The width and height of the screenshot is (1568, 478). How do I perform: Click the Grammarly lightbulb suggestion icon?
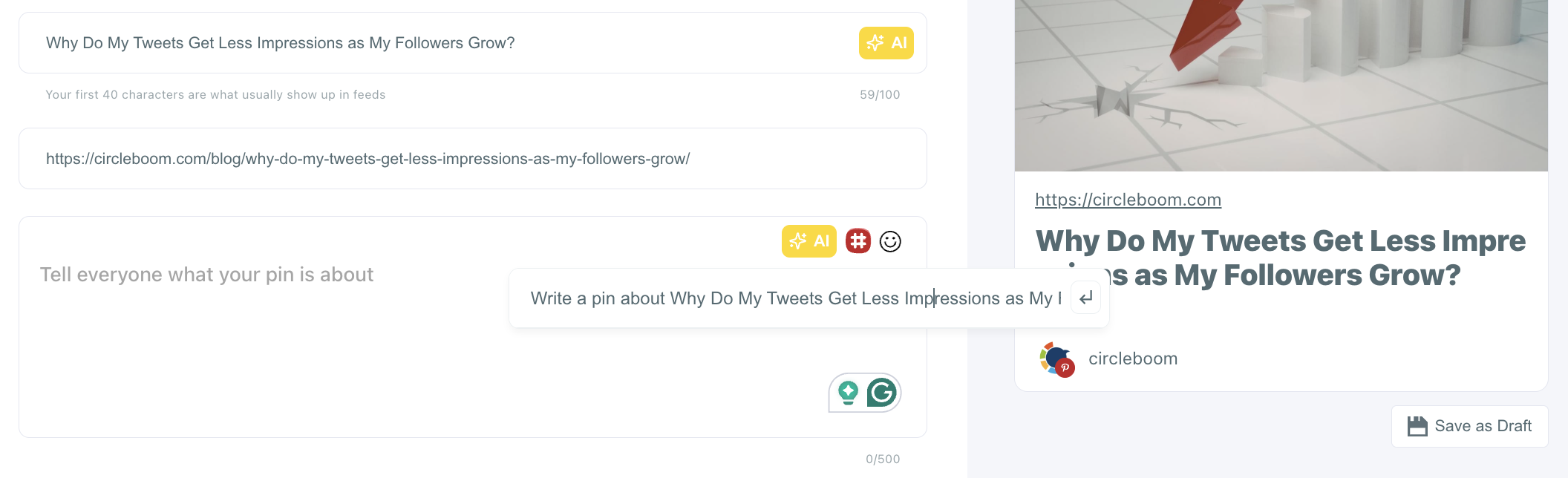click(x=848, y=393)
